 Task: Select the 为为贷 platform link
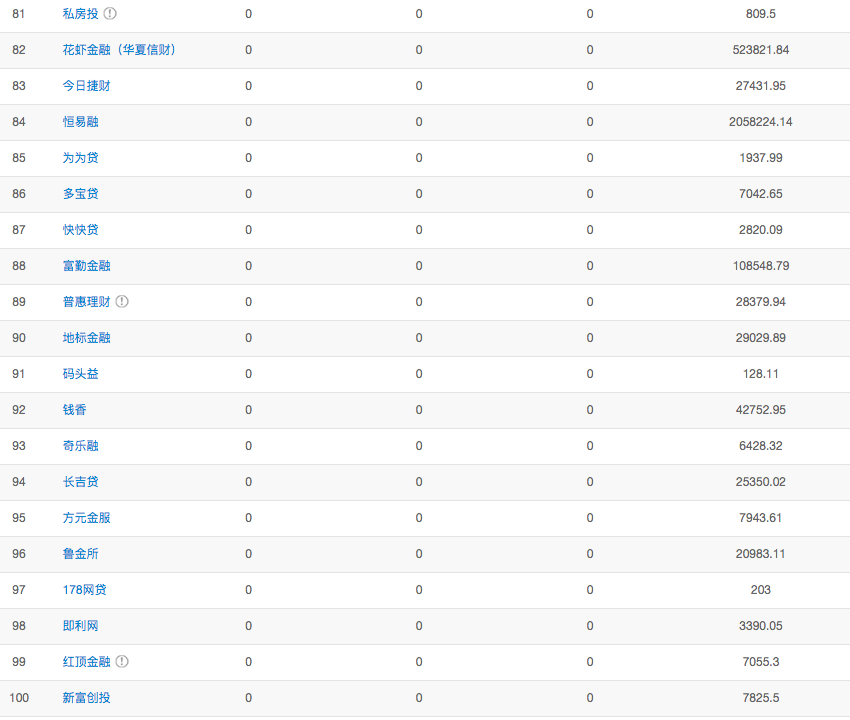click(80, 158)
